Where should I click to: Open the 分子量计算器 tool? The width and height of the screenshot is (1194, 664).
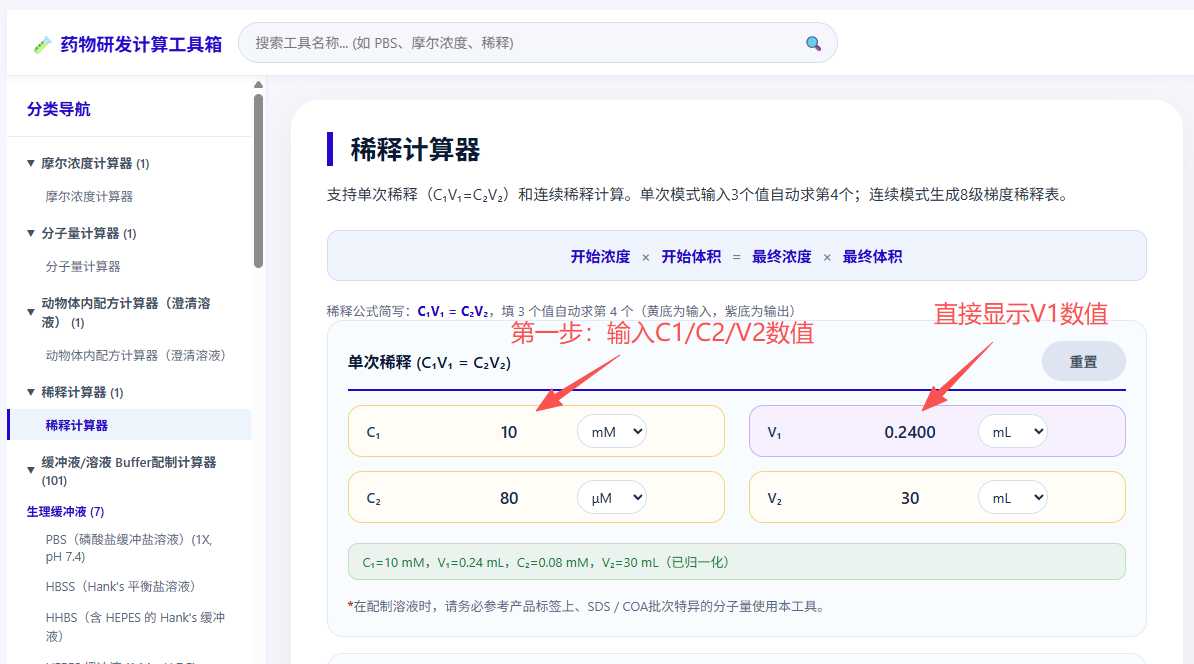pyautogui.click(x=83, y=267)
